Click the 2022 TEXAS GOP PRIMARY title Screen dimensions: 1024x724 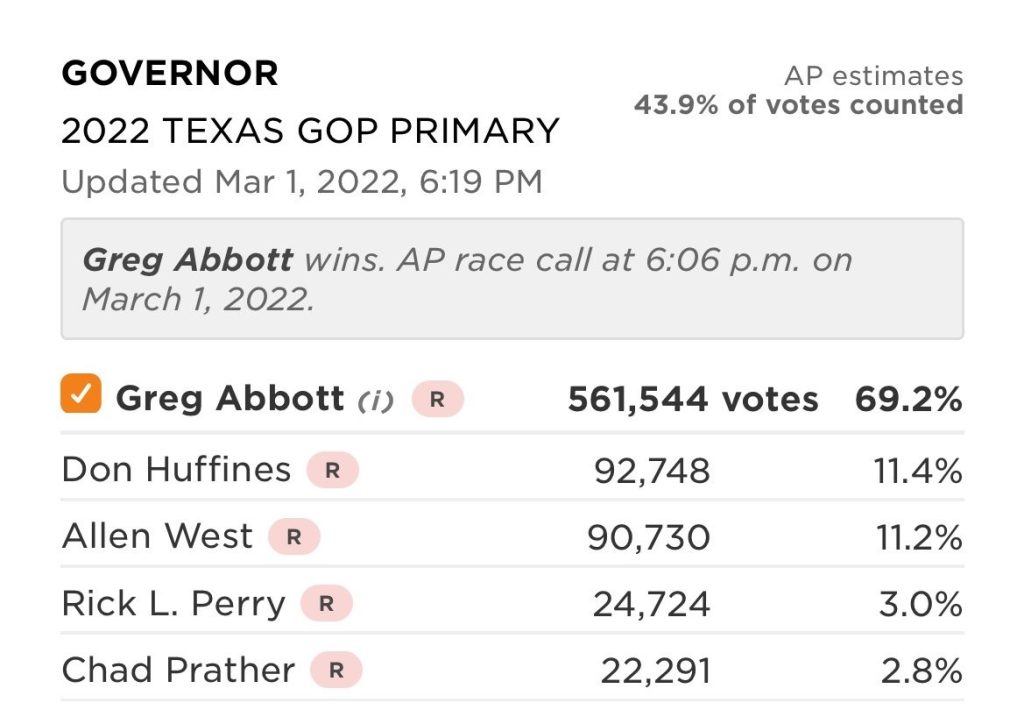pyautogui.click(x=310, y=131)
